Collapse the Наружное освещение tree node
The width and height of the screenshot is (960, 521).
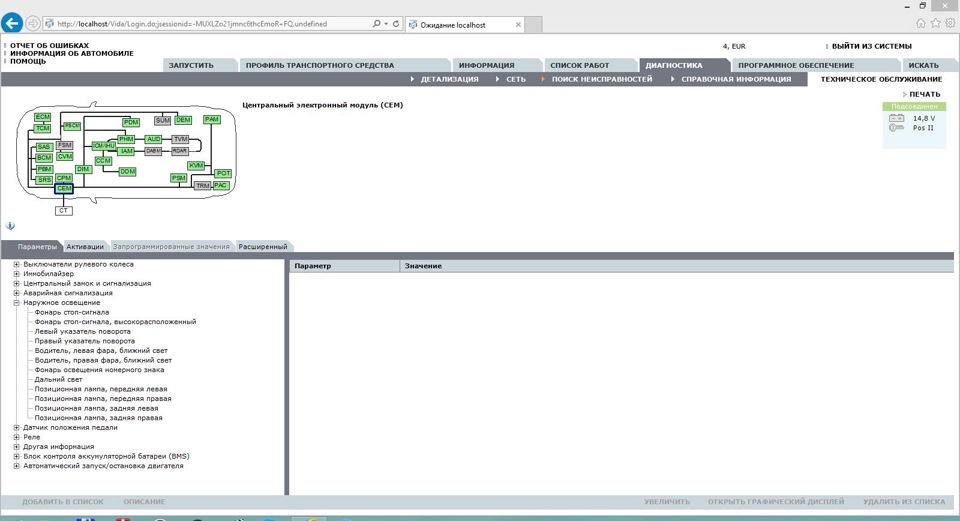[17, 303]
